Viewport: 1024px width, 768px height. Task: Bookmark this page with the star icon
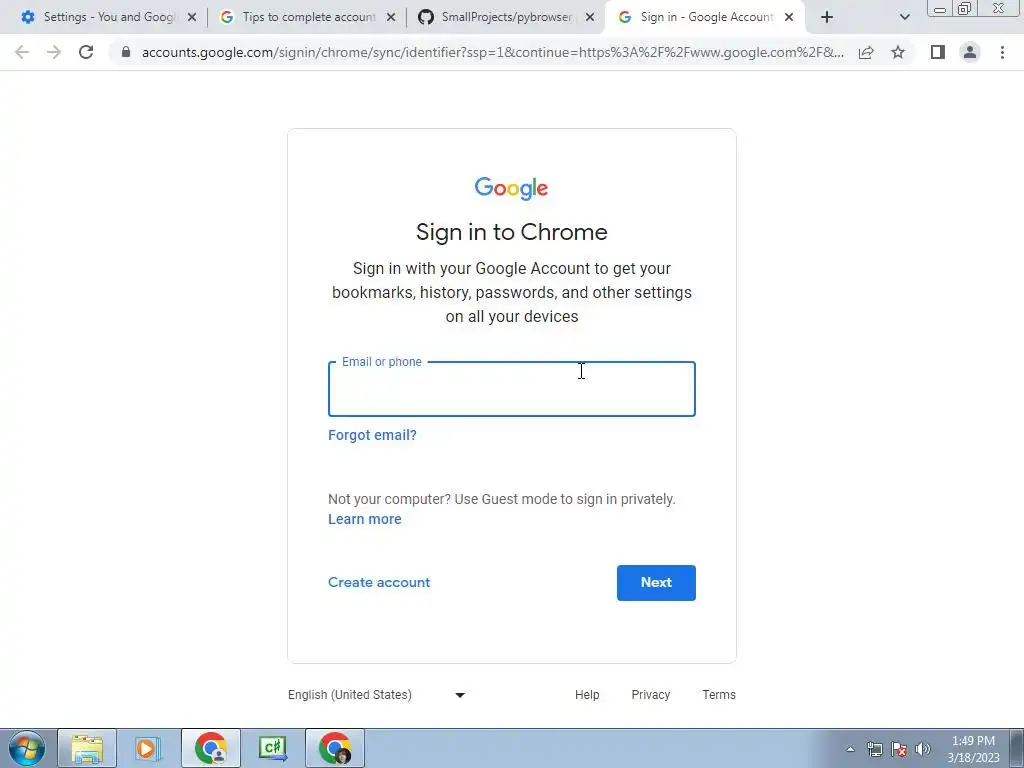point(898,52)
